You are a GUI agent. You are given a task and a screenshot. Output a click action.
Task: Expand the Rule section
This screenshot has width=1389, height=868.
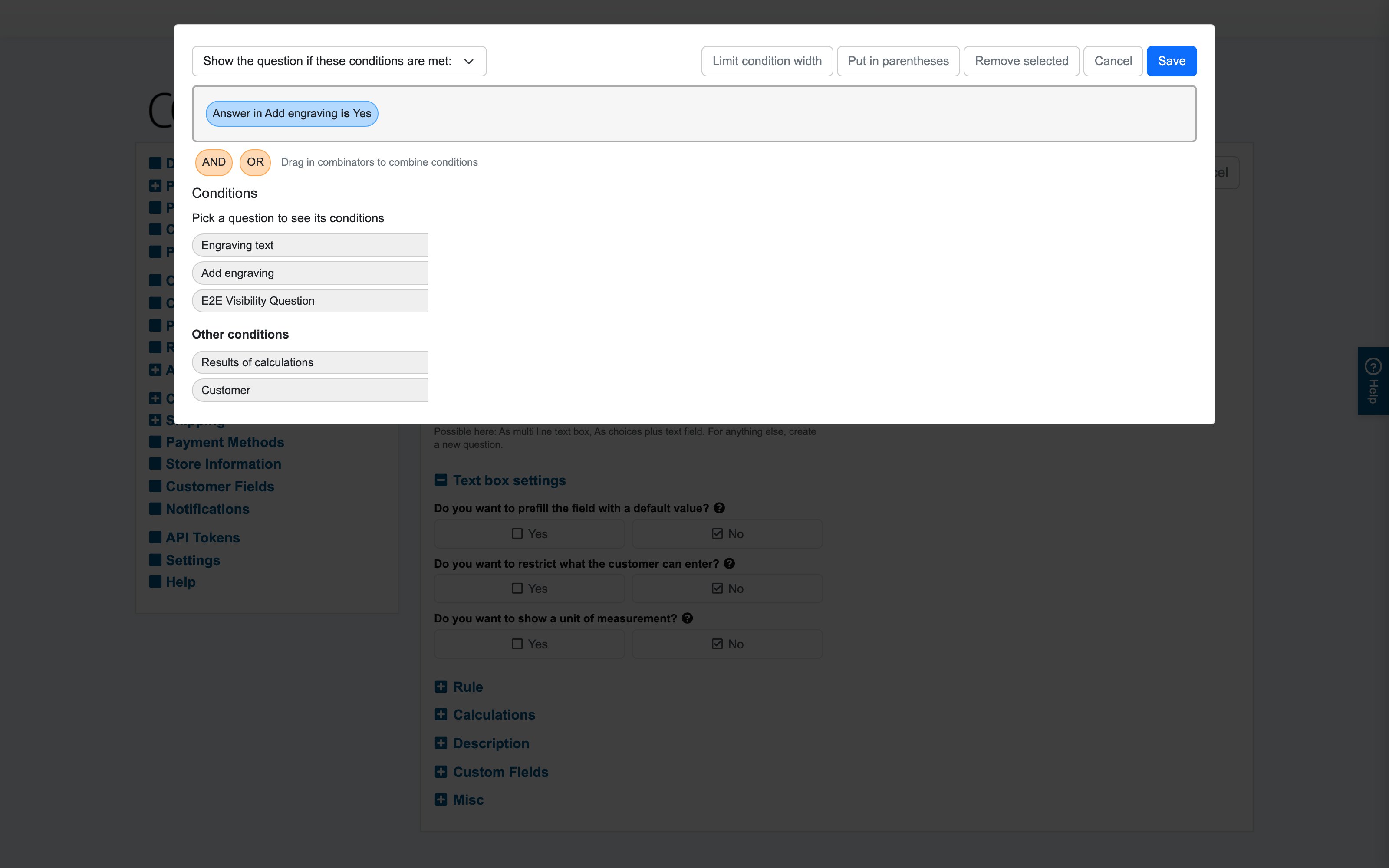point(459,687)
